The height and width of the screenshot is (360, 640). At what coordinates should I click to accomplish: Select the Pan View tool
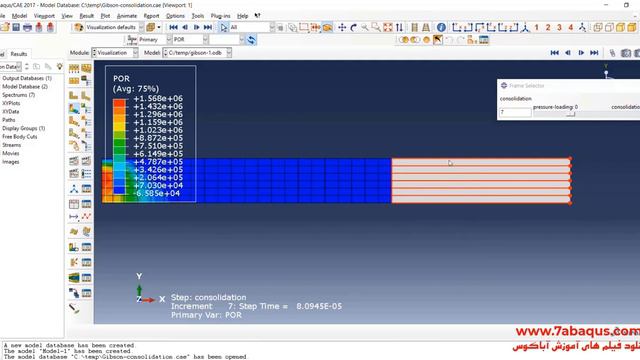pyautogui.click(x=342, y=27)
